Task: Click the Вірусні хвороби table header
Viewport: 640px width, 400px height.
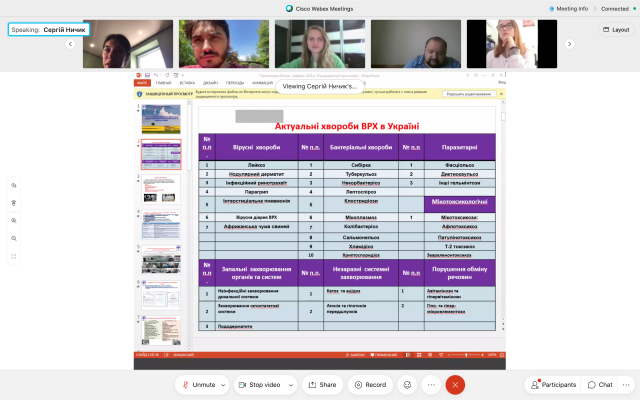Action: 256,147
